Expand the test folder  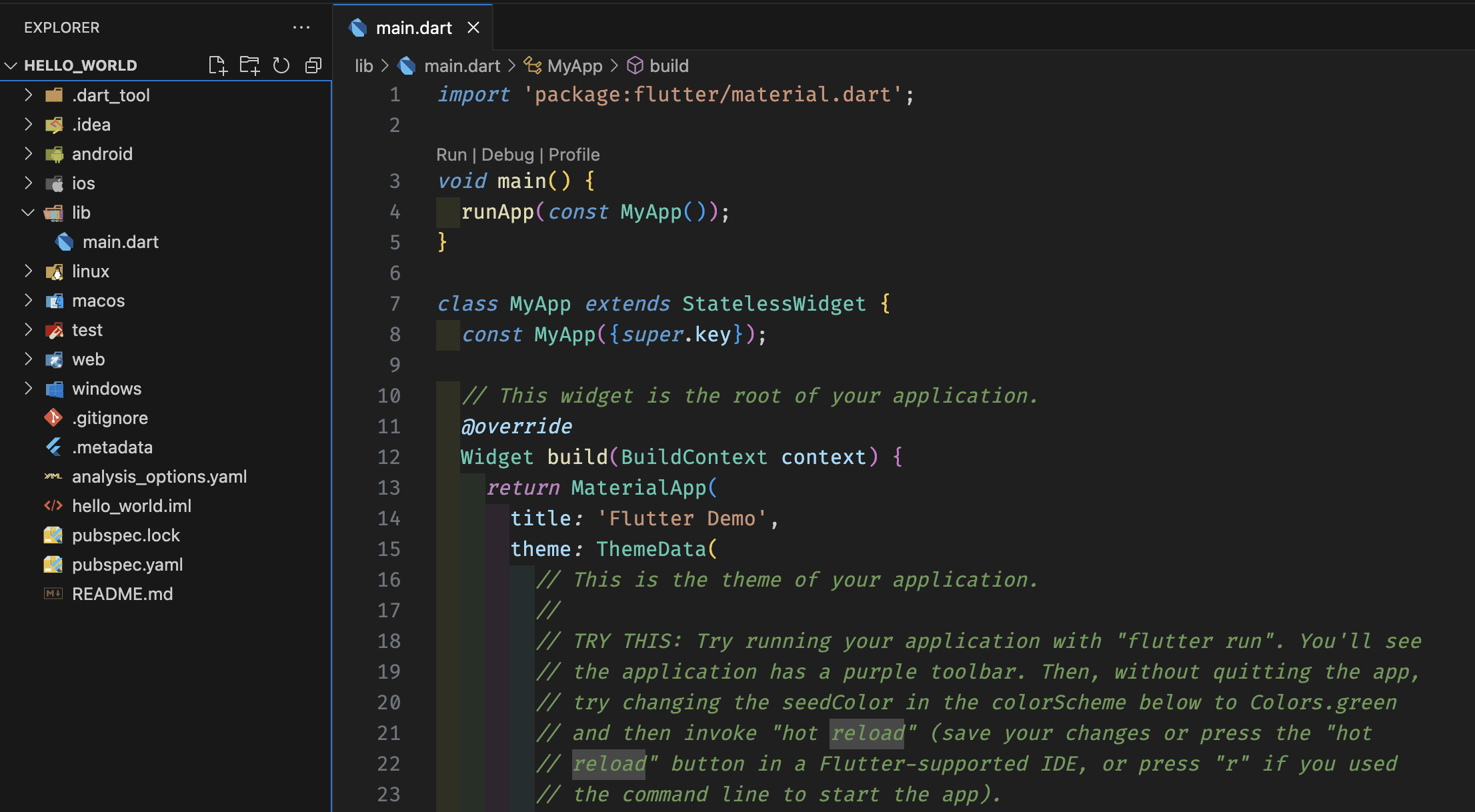coord(28,330)
